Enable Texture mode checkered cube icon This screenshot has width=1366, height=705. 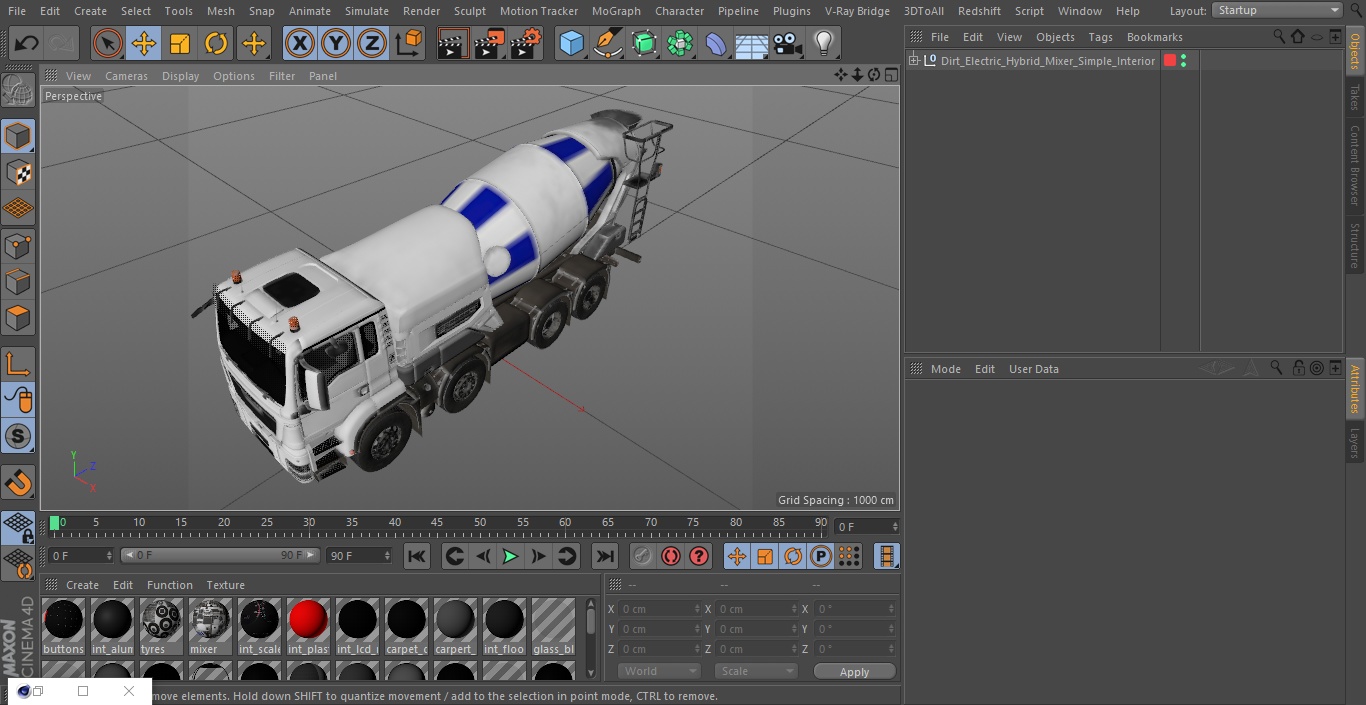point(18,172)
